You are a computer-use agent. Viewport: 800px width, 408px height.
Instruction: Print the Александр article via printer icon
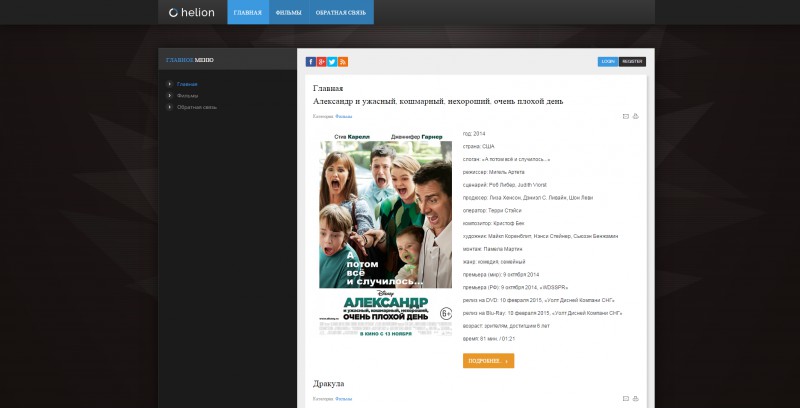(x=636, y=116)
